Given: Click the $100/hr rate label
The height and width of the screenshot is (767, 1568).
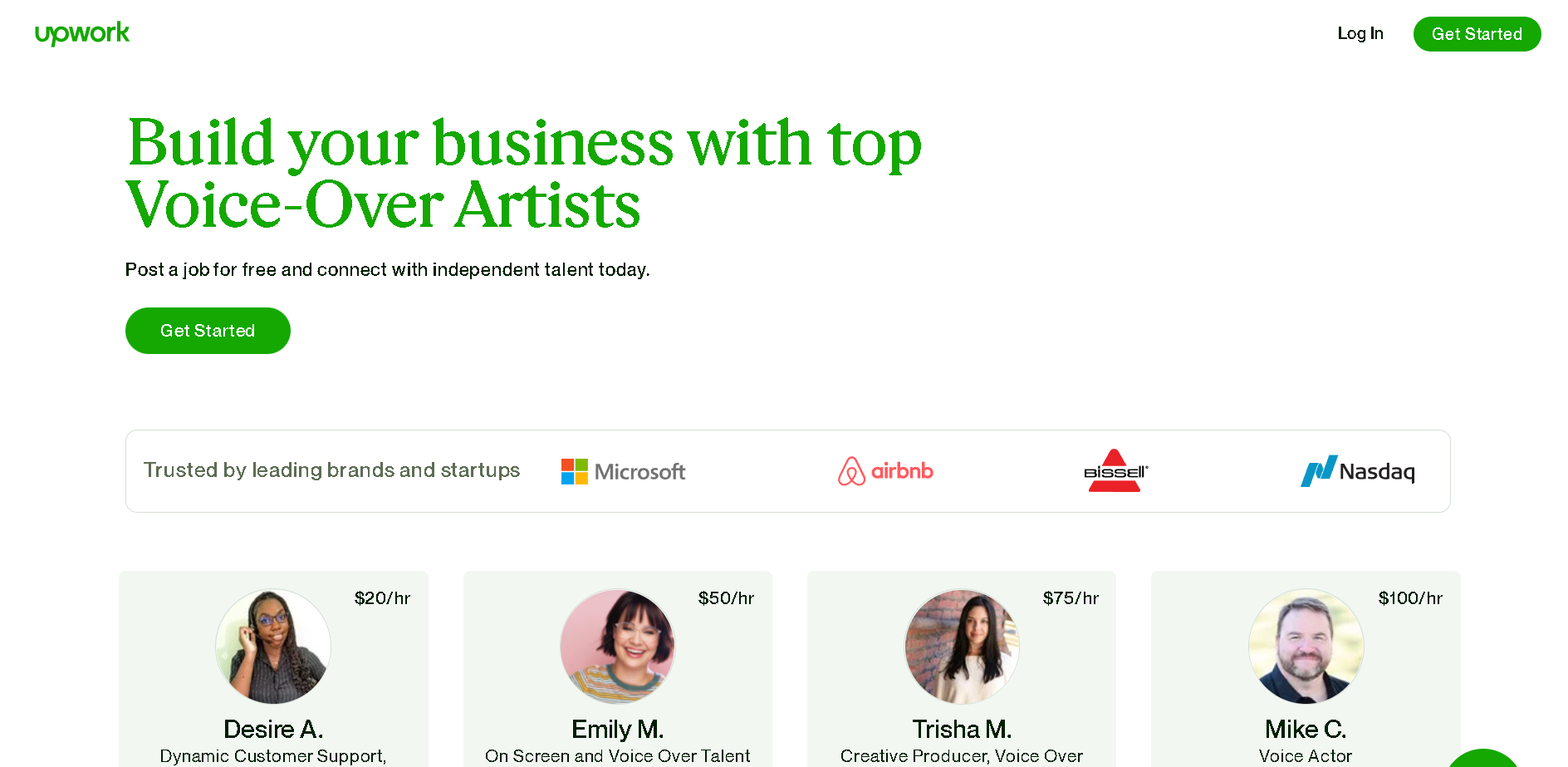Looking at the screenshot, I should pos(1410,598).
